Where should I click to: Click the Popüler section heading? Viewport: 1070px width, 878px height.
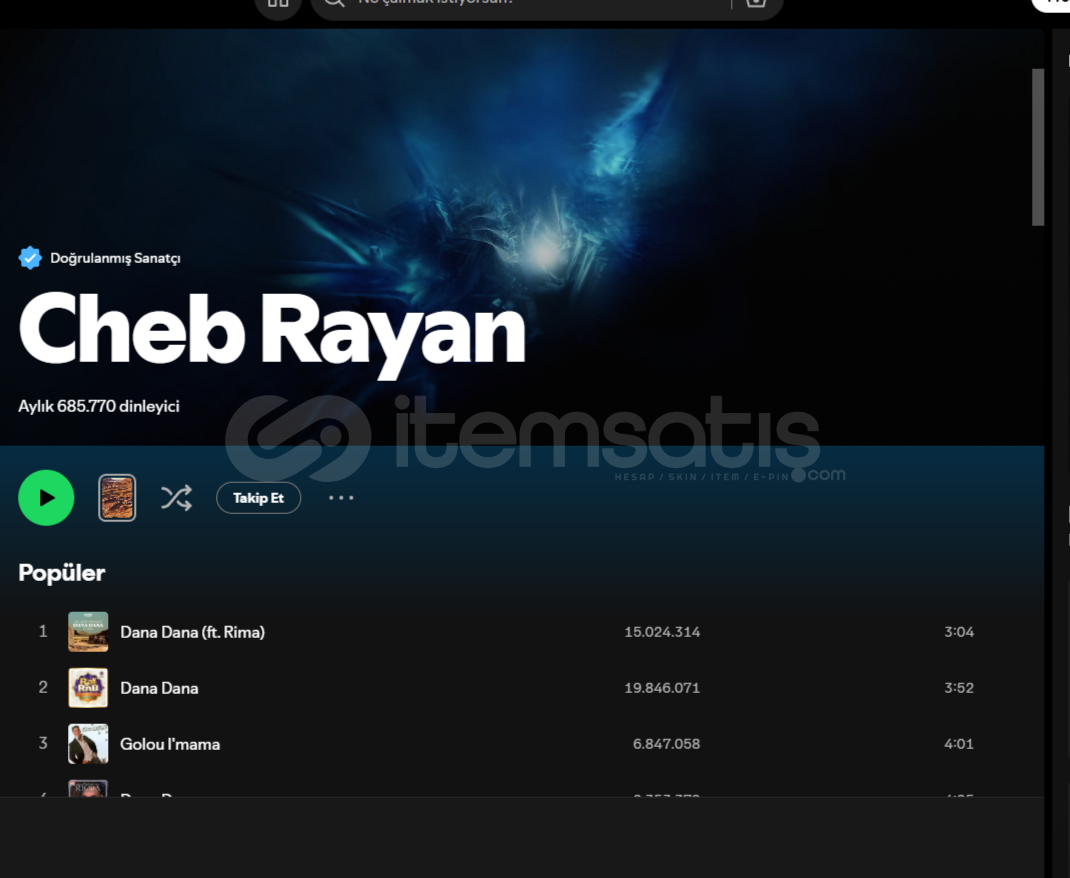point(61,573)
